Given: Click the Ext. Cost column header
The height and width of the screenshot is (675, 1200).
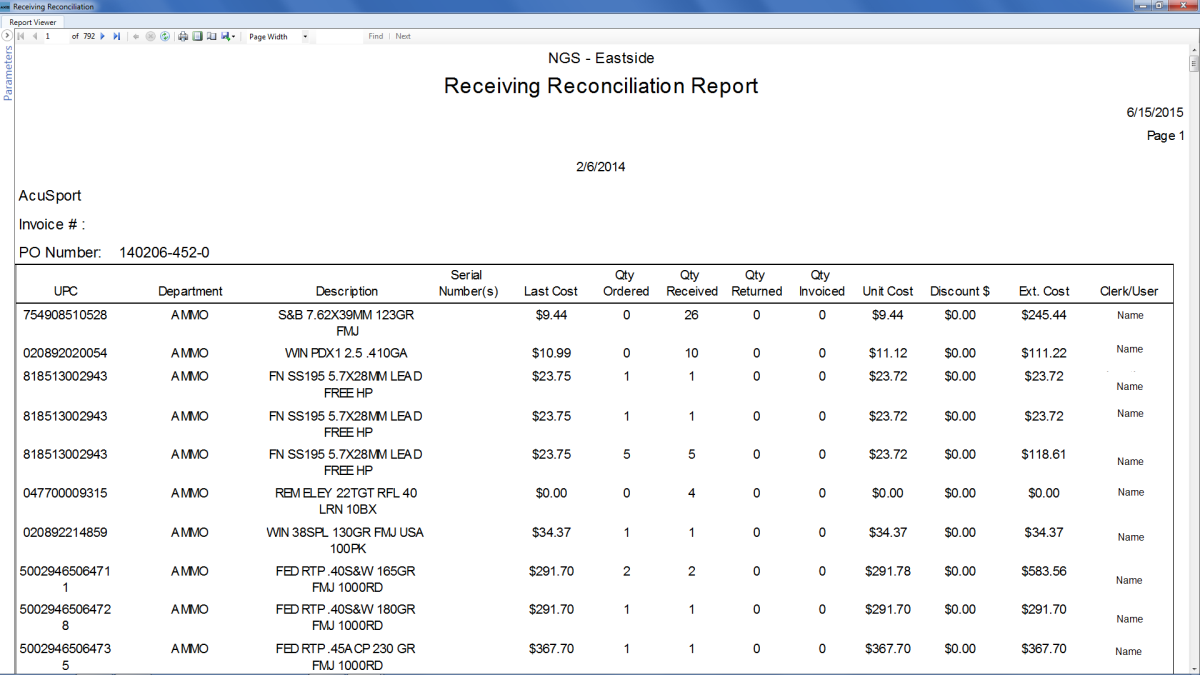Looking at the screenshot, I should [1044, 291].
